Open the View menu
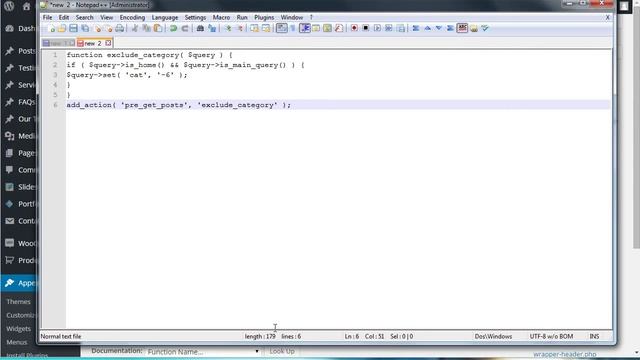This screenshot has height=360, width=640. (x=107, y=18)
